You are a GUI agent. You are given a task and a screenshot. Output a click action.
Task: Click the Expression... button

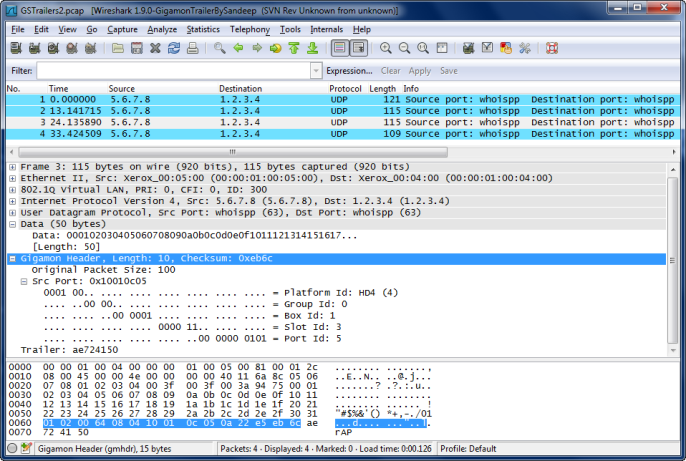coord(349,71)
